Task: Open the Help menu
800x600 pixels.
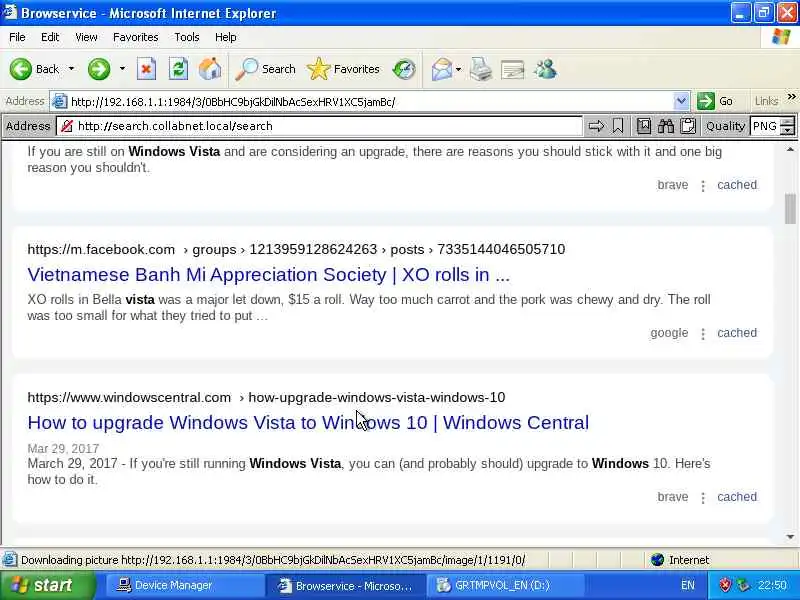Action: click(x=226, y=37)
